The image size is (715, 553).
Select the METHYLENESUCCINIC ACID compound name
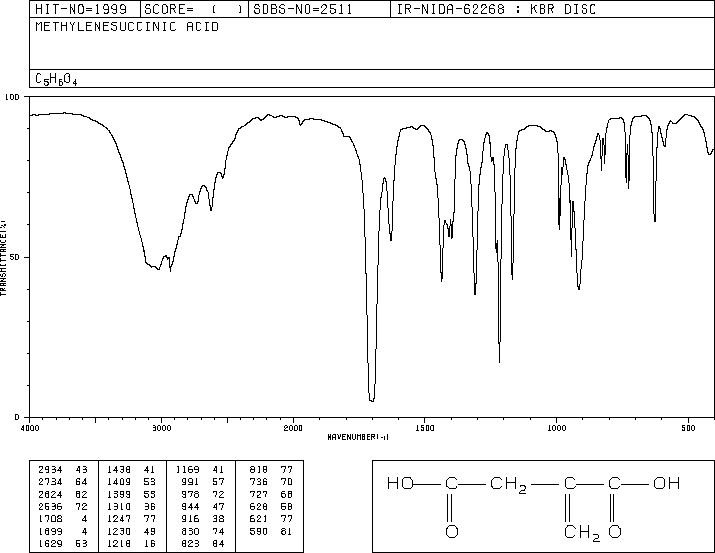point(127,27)
